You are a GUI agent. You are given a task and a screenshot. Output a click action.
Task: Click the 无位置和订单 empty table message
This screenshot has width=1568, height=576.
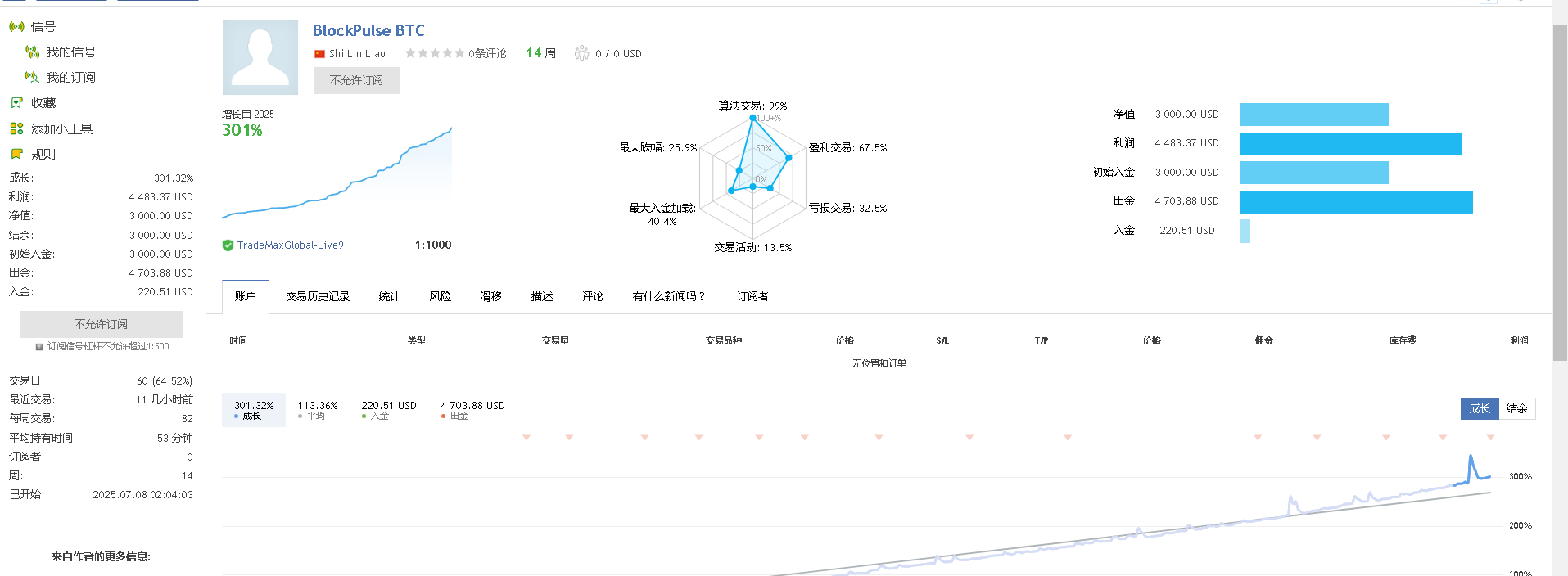point(879,363)
